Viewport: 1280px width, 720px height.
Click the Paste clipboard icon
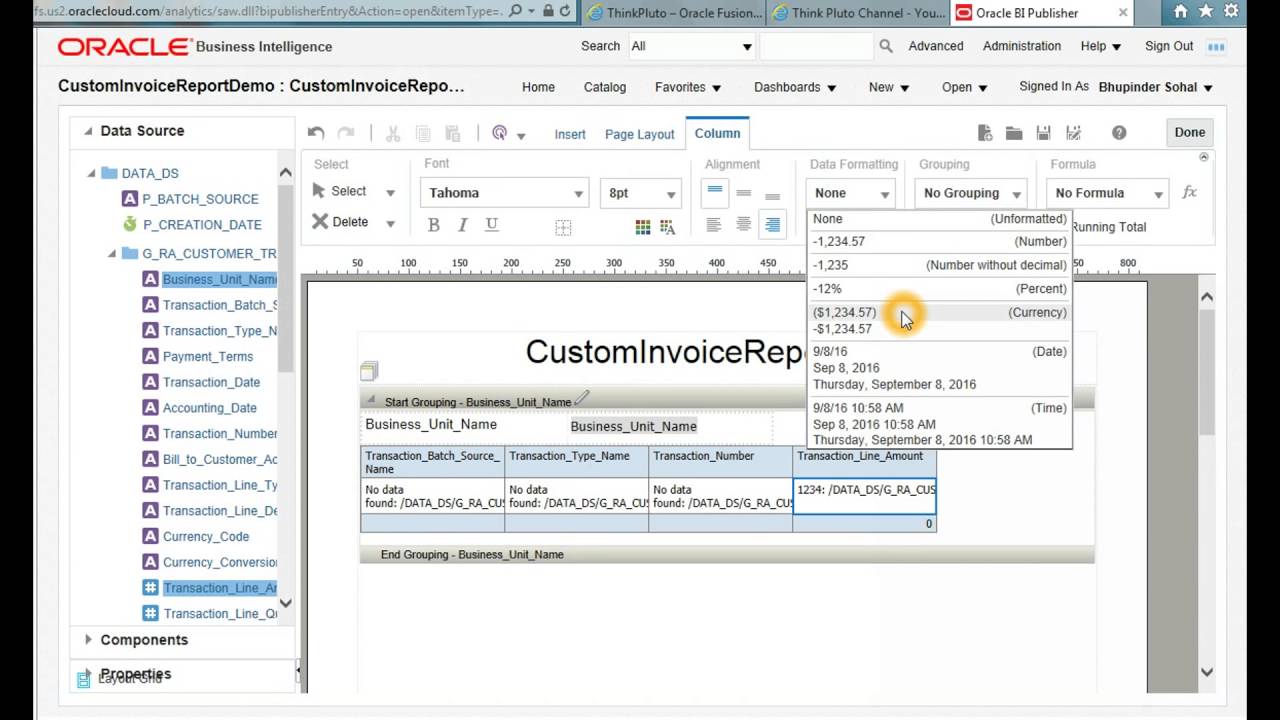click(x=453, y=133)
